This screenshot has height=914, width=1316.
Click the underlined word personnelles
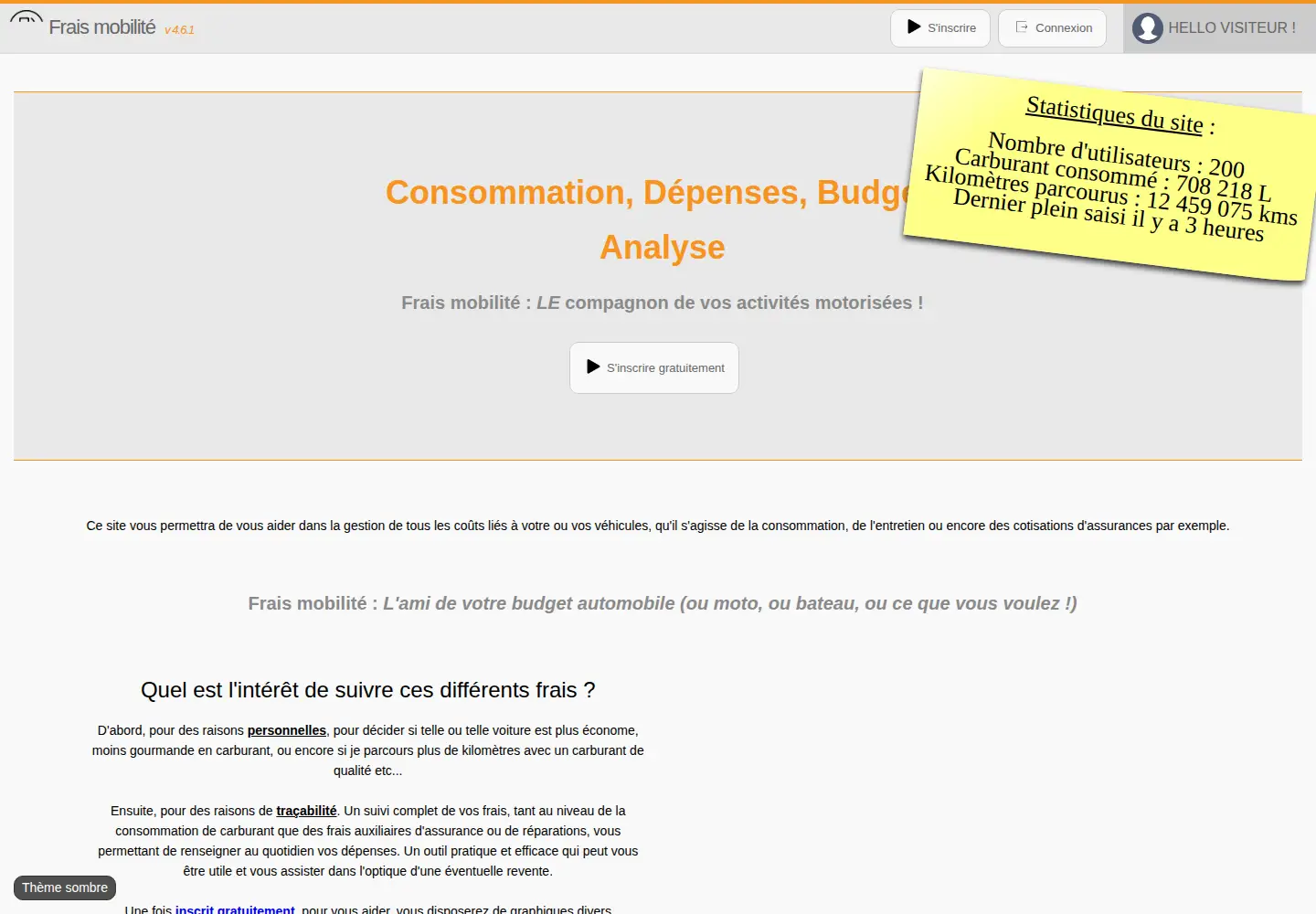point(287,730)
